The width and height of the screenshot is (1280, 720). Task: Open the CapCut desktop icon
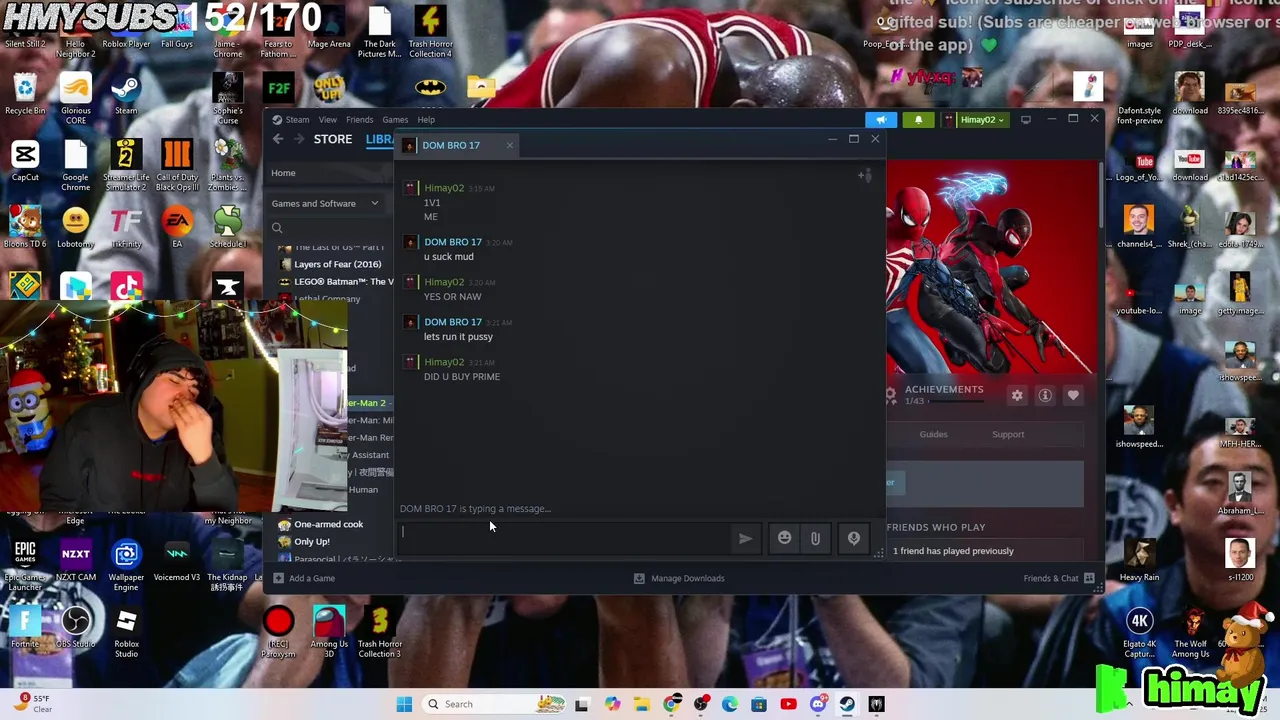tap(25, 161)
